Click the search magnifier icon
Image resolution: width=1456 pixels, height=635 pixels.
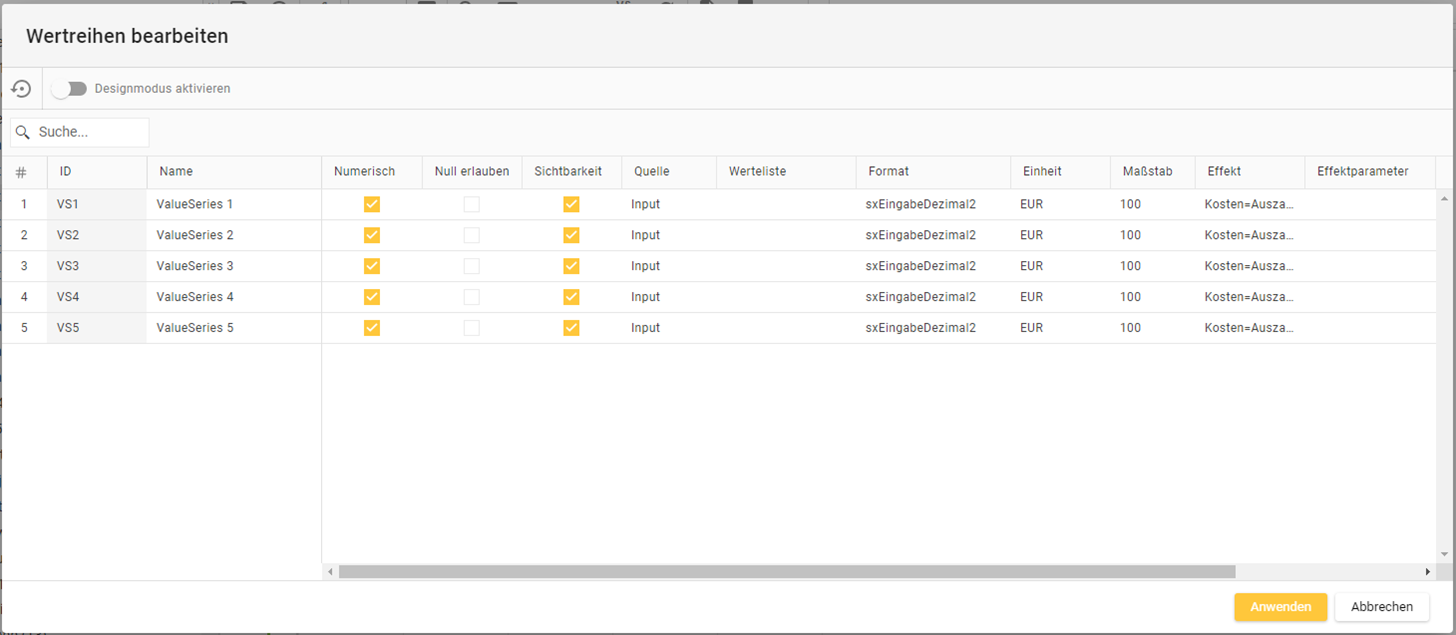pos(23,132)
